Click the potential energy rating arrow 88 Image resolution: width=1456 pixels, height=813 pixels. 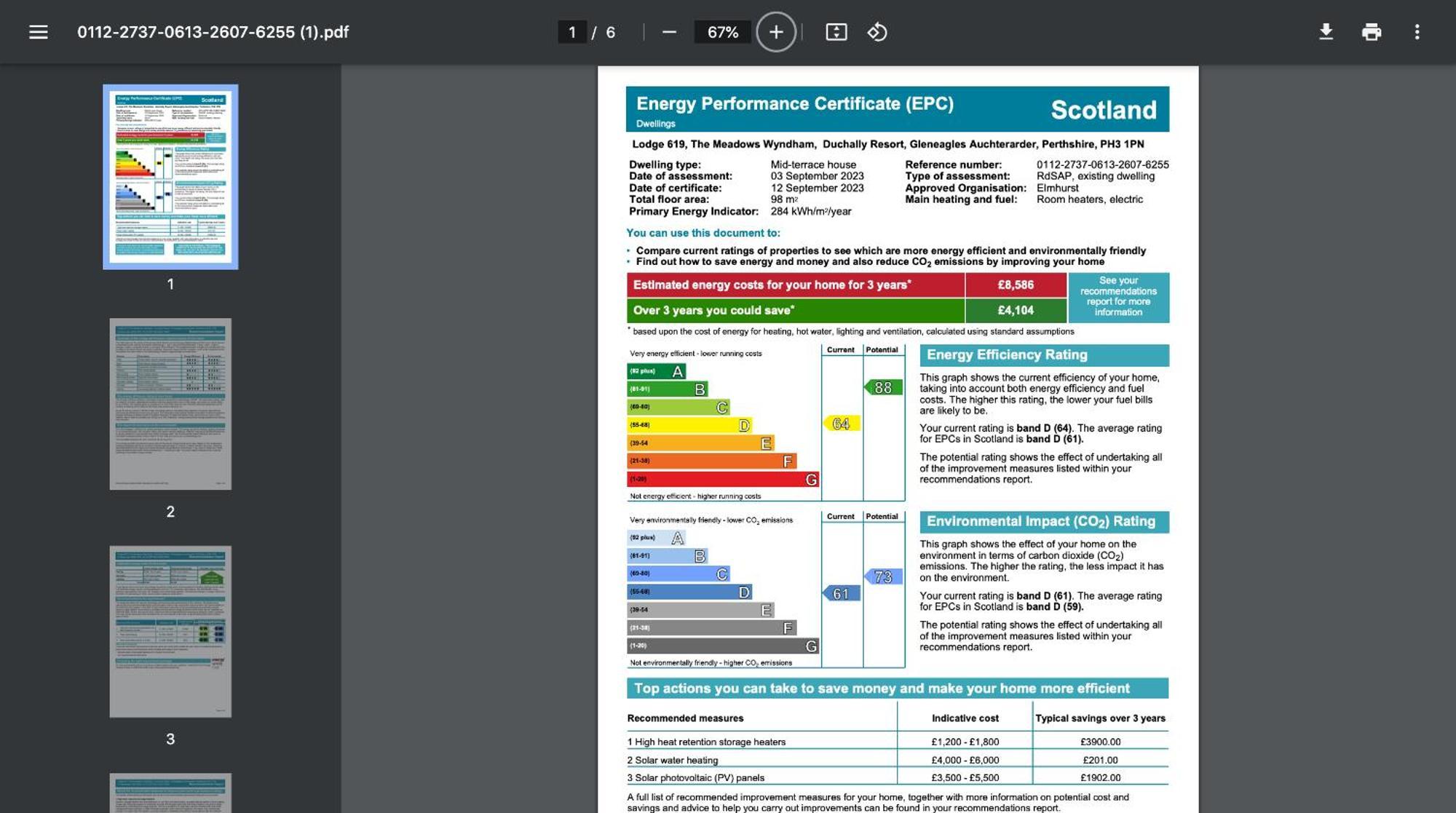point(883,388)
